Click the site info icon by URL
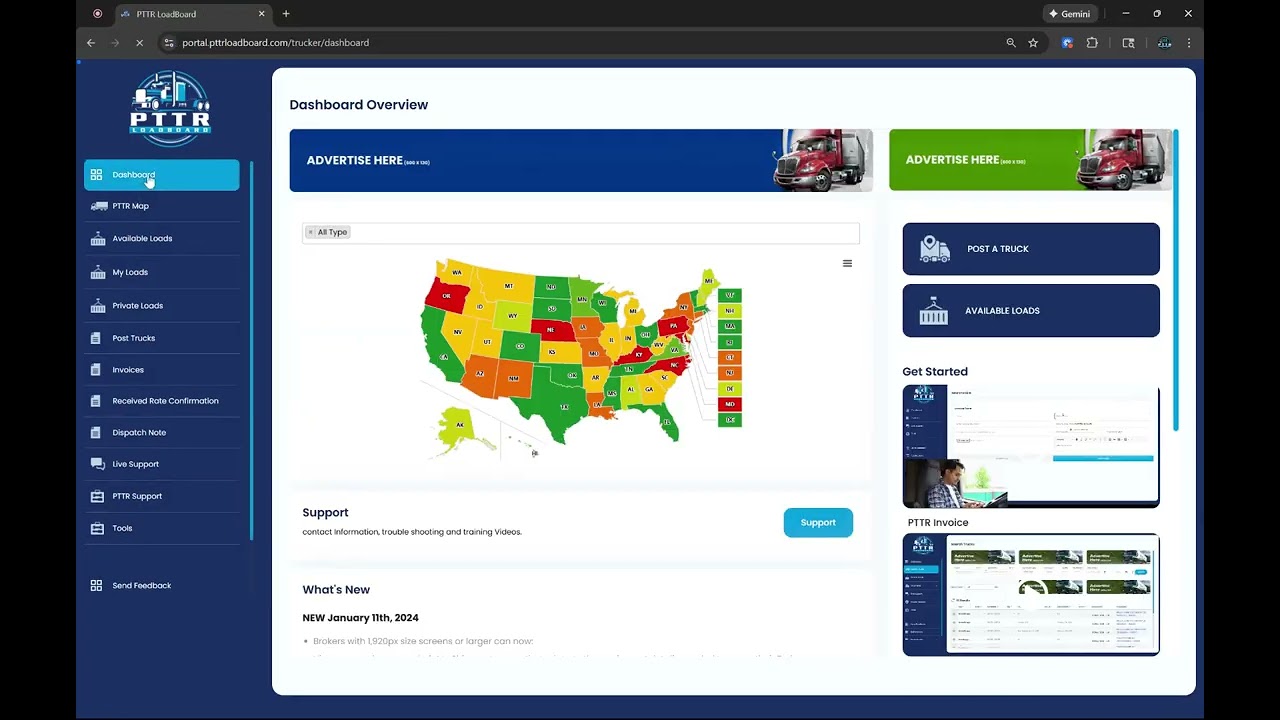The width and height of the screenshot is (1280, 720). tap(169, 43)
